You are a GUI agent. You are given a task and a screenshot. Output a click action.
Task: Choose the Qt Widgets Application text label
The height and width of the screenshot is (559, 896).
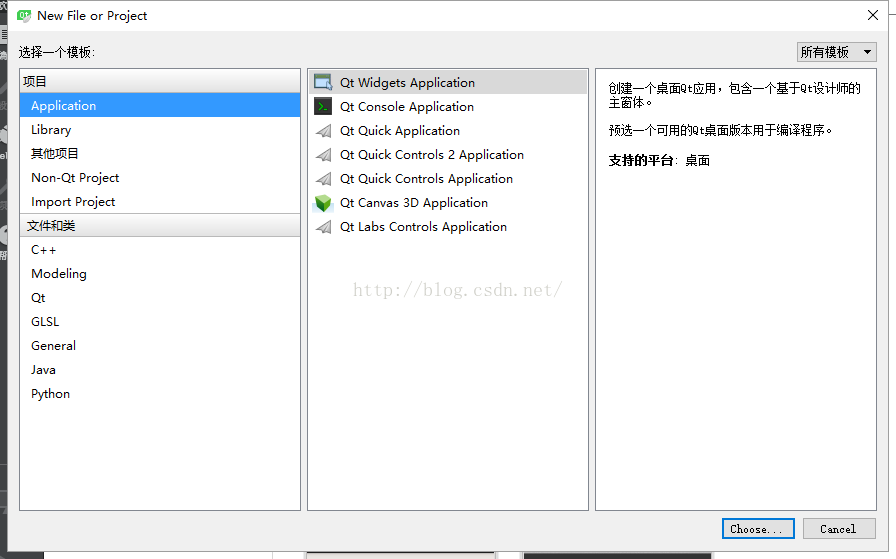click(407, 82)
